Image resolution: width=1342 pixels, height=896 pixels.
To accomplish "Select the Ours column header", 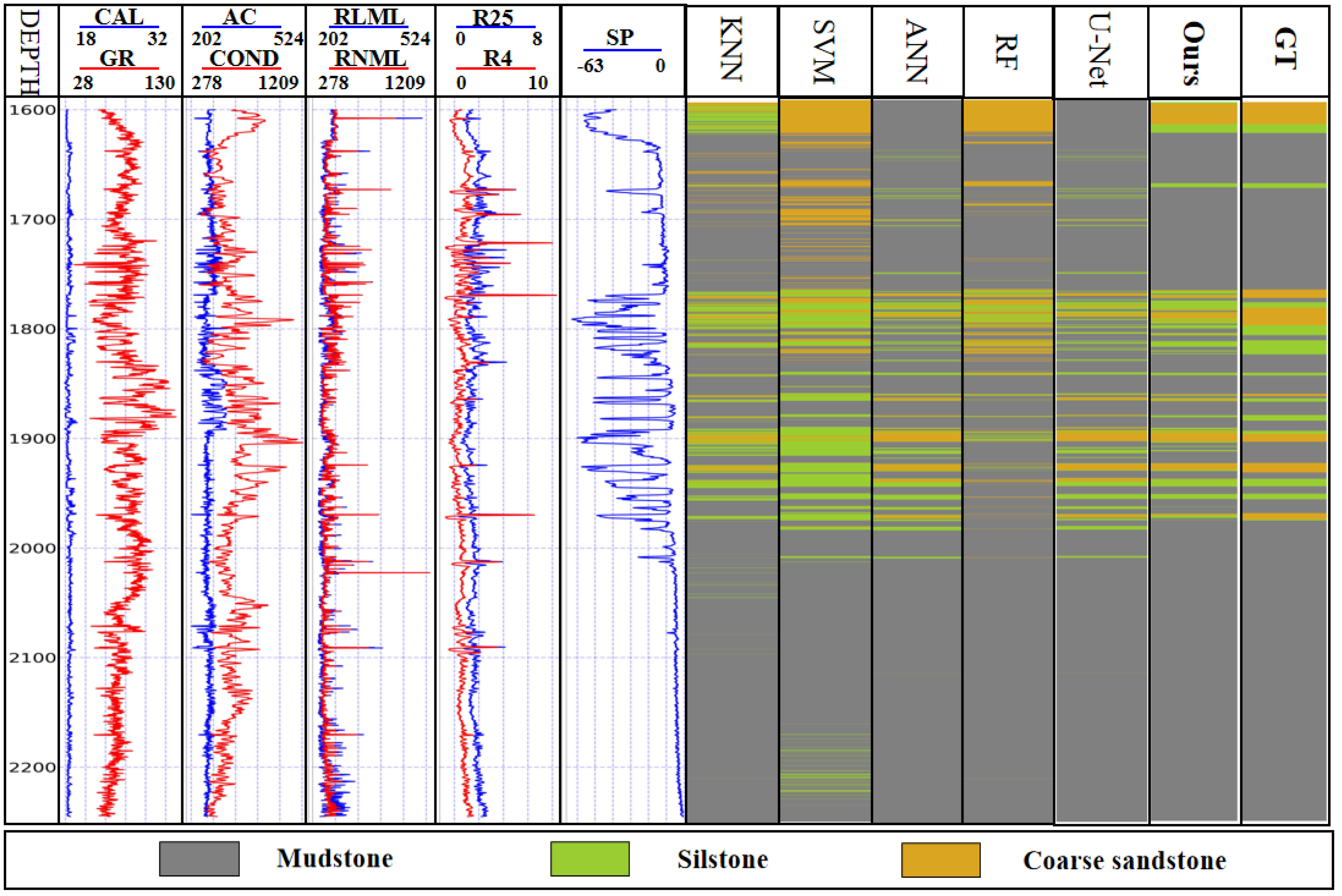I will click(1193, 53).
